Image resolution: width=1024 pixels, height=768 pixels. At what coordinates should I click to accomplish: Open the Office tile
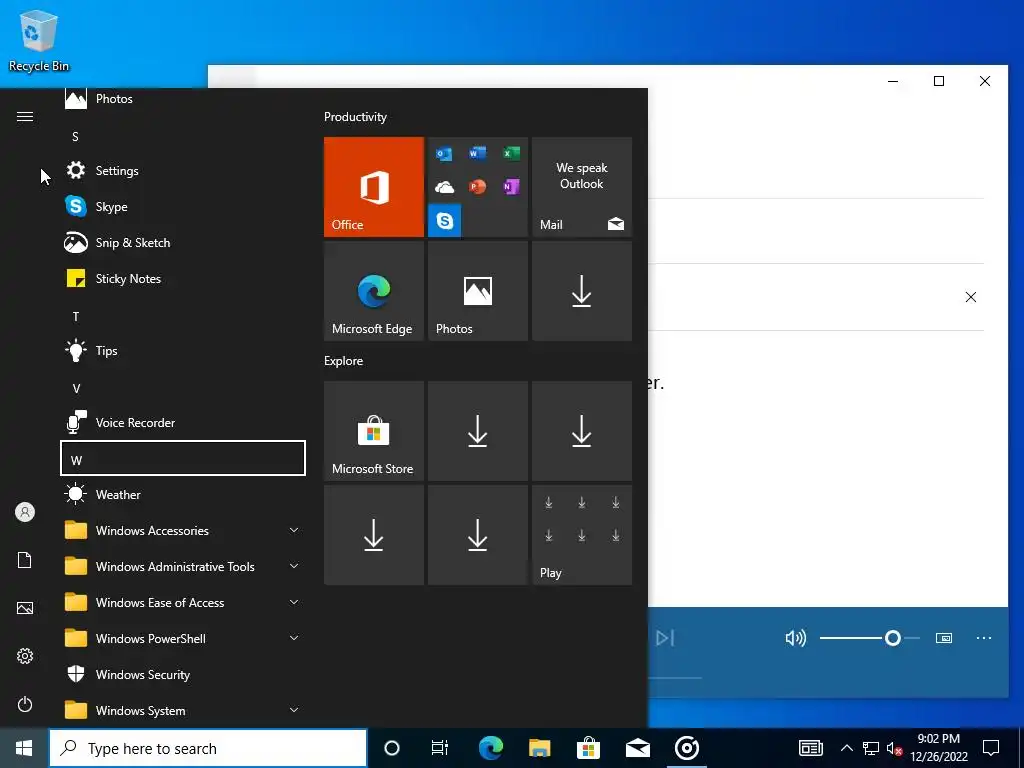374,187
